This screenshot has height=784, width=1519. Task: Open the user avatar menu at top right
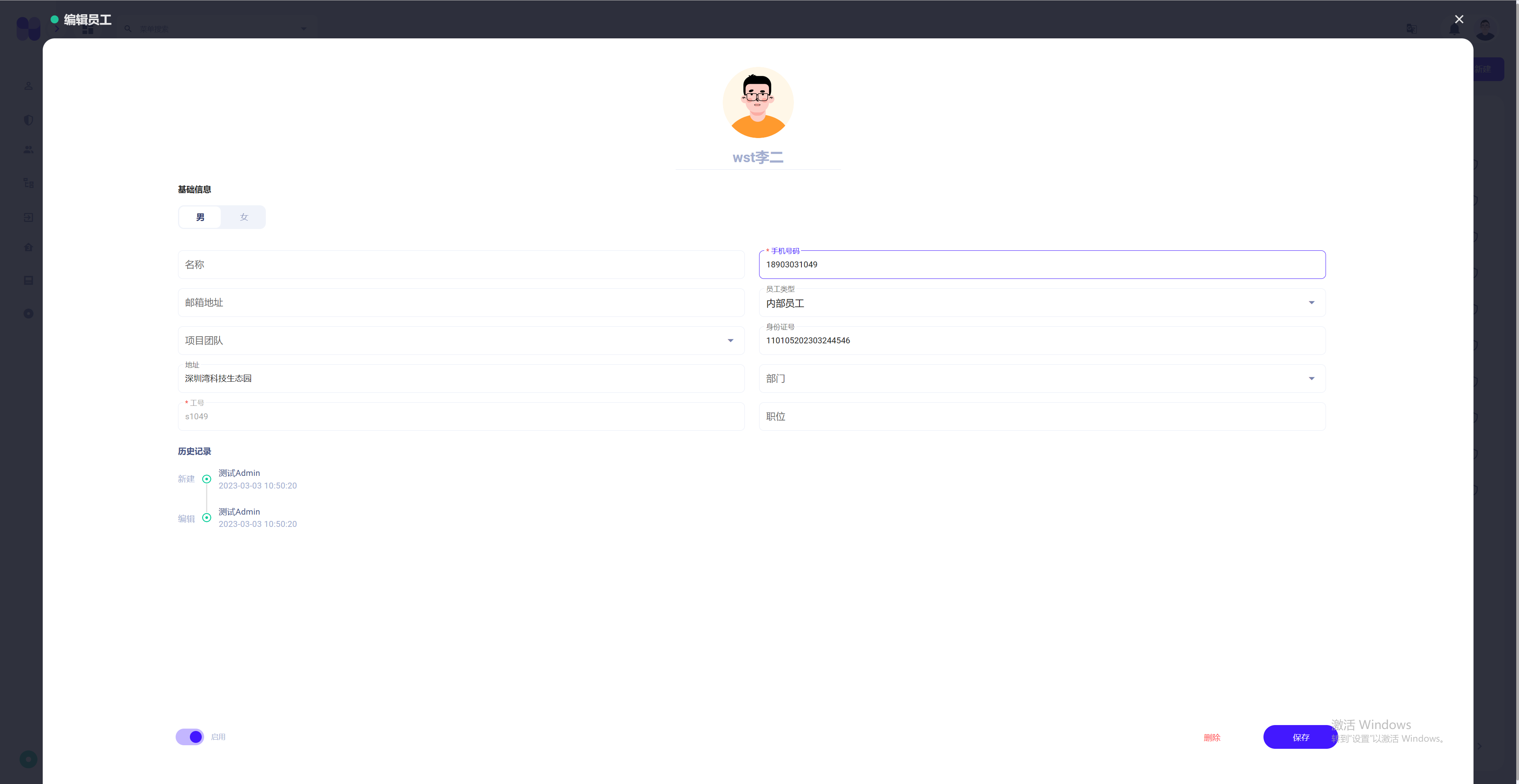[1485, 28]
